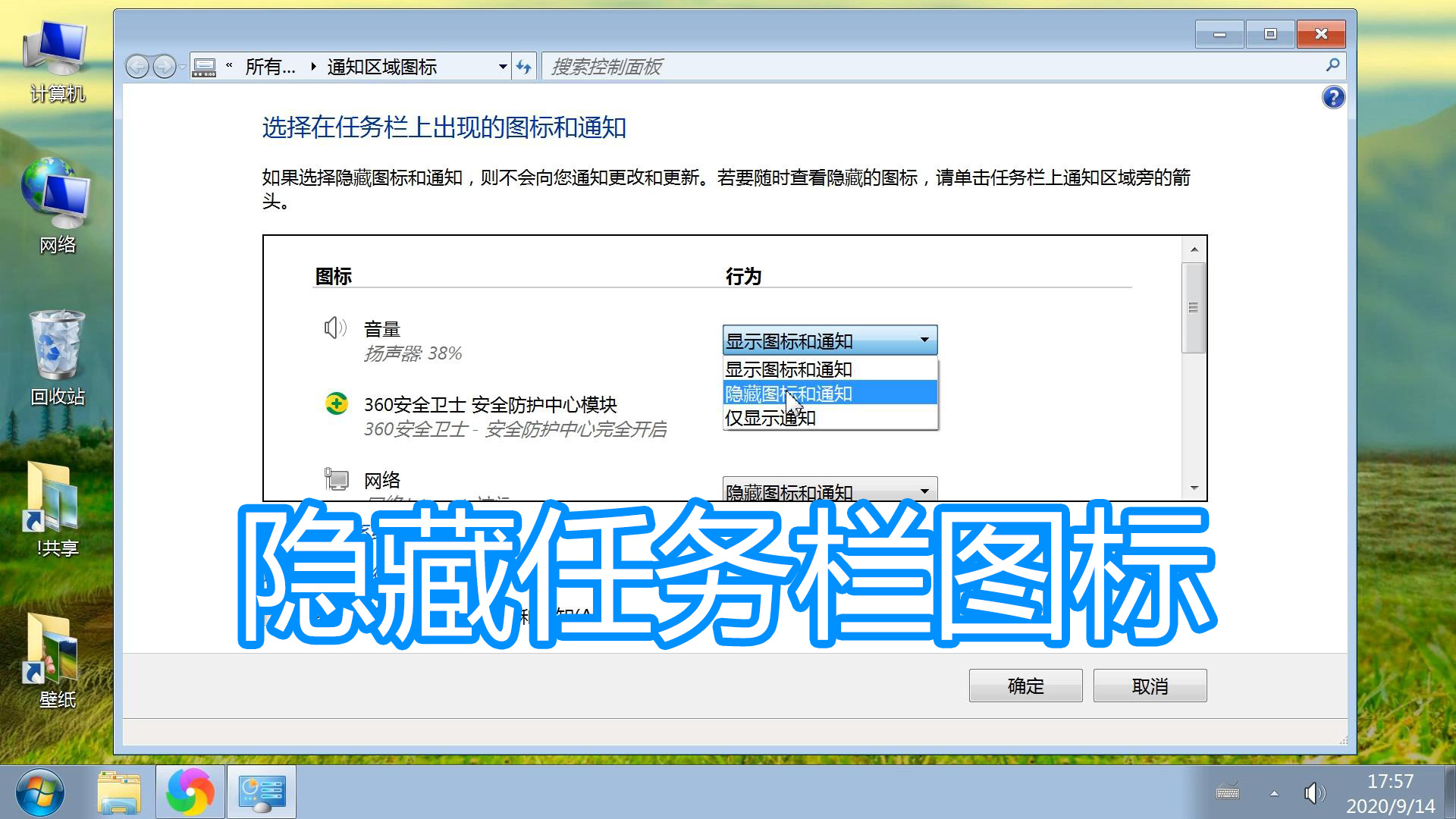Click the 网络 icon in the icons column
The width and height of the screenshot is (1456, 819).
pyautogui.click(x=336, y=480)
